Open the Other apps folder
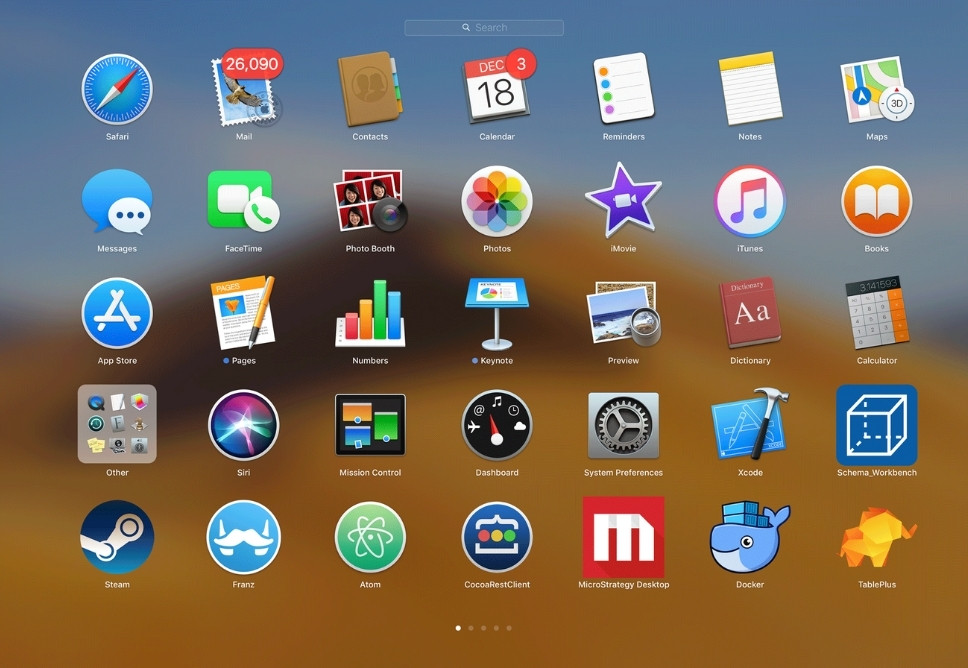The image size is (968, 668). (x=117, y=424)
